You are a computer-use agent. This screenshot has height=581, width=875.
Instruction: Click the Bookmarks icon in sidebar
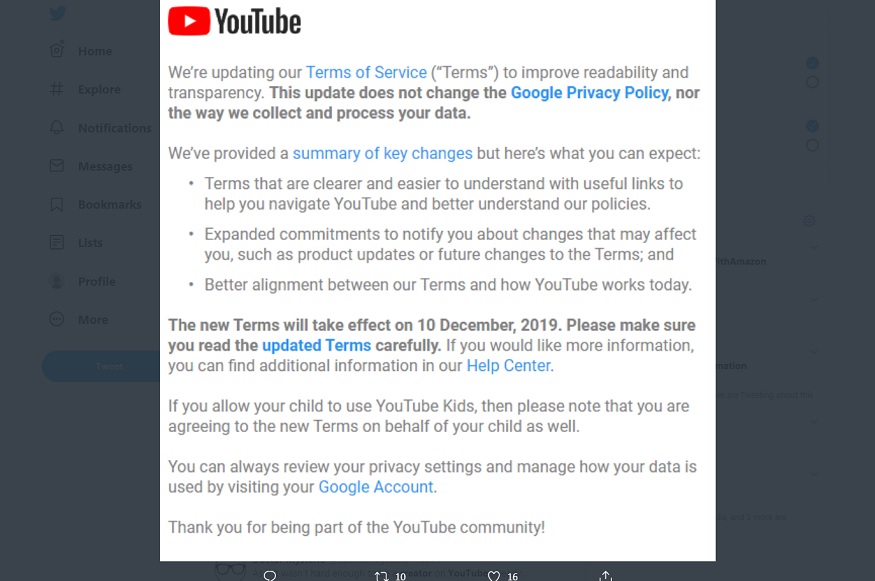click(57, 205)
